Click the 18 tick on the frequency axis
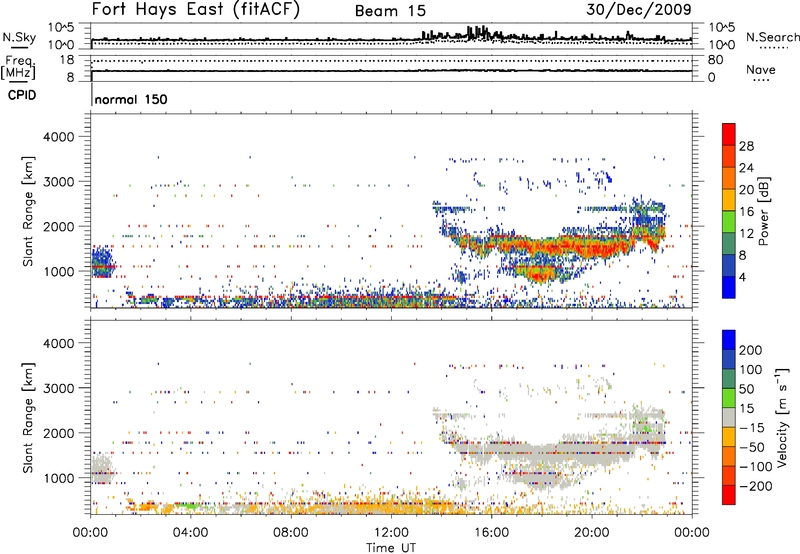This screenshot has width=800, height=554. tap(67, 60)
